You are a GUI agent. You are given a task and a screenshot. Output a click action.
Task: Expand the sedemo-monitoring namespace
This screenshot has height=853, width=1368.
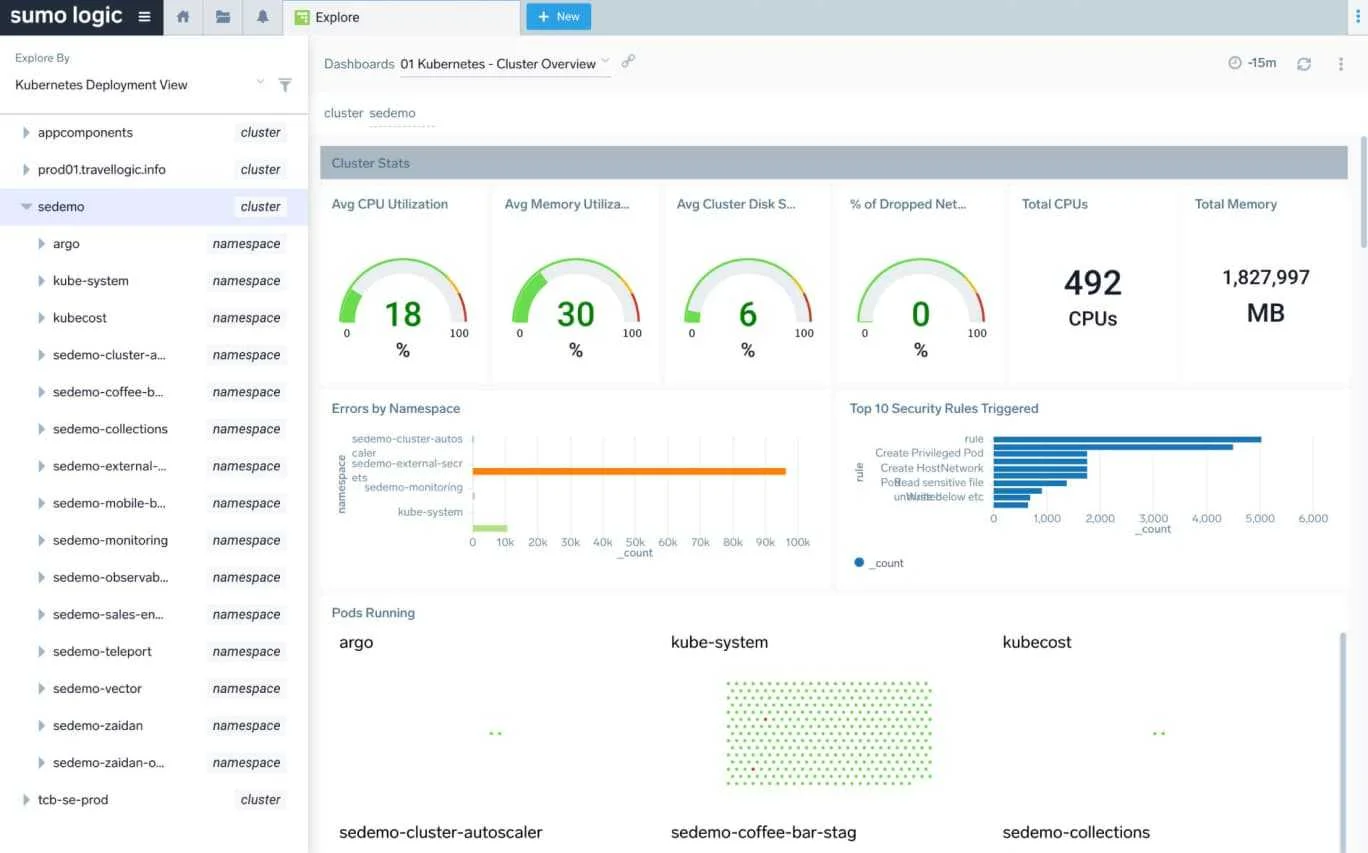[41, 540]
